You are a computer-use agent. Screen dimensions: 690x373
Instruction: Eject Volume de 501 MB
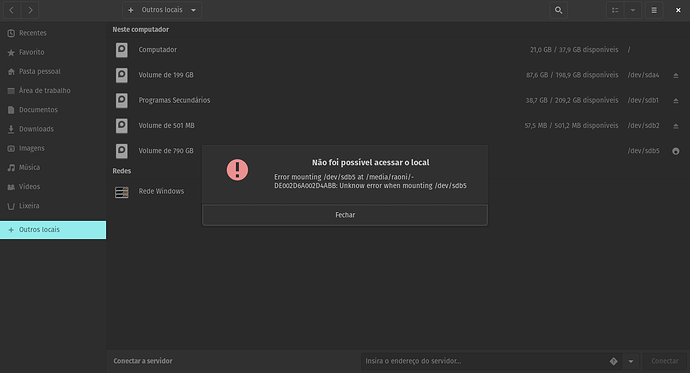[x=675, y=126]
